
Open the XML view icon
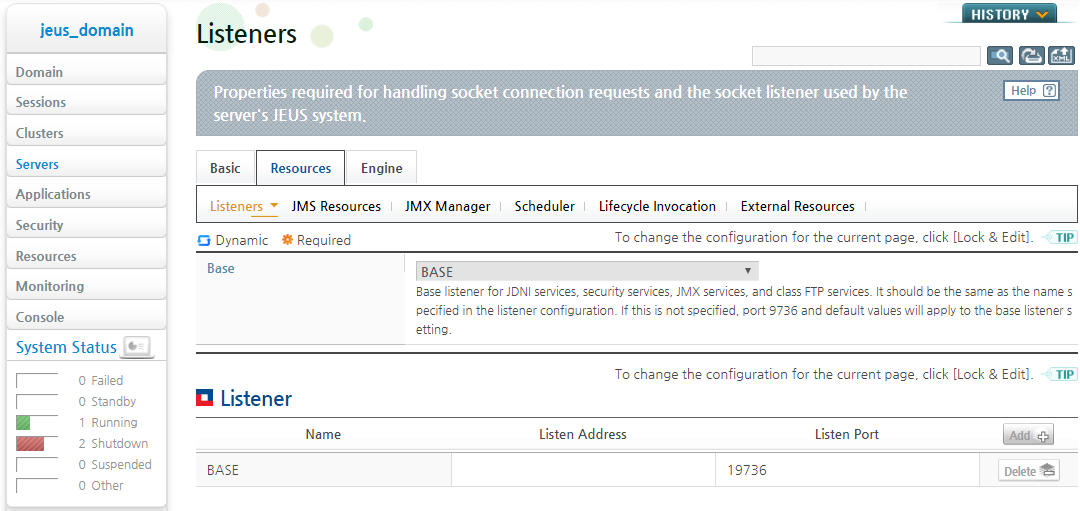[1061, 56]
